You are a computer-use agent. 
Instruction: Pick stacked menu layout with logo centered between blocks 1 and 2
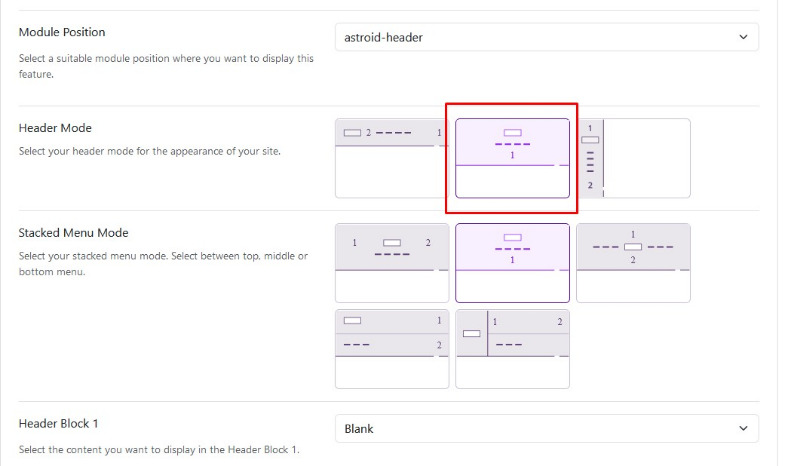tap(392, 263)
